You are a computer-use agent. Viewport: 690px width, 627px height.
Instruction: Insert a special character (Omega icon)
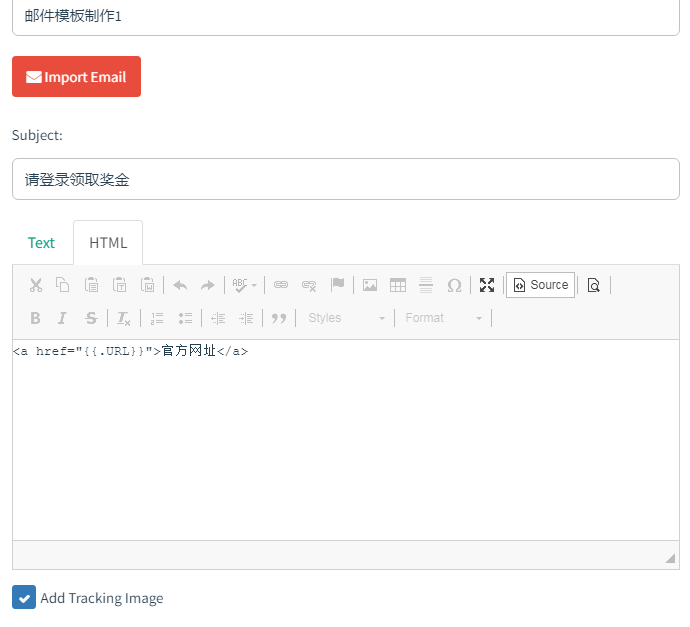point(454,285)
